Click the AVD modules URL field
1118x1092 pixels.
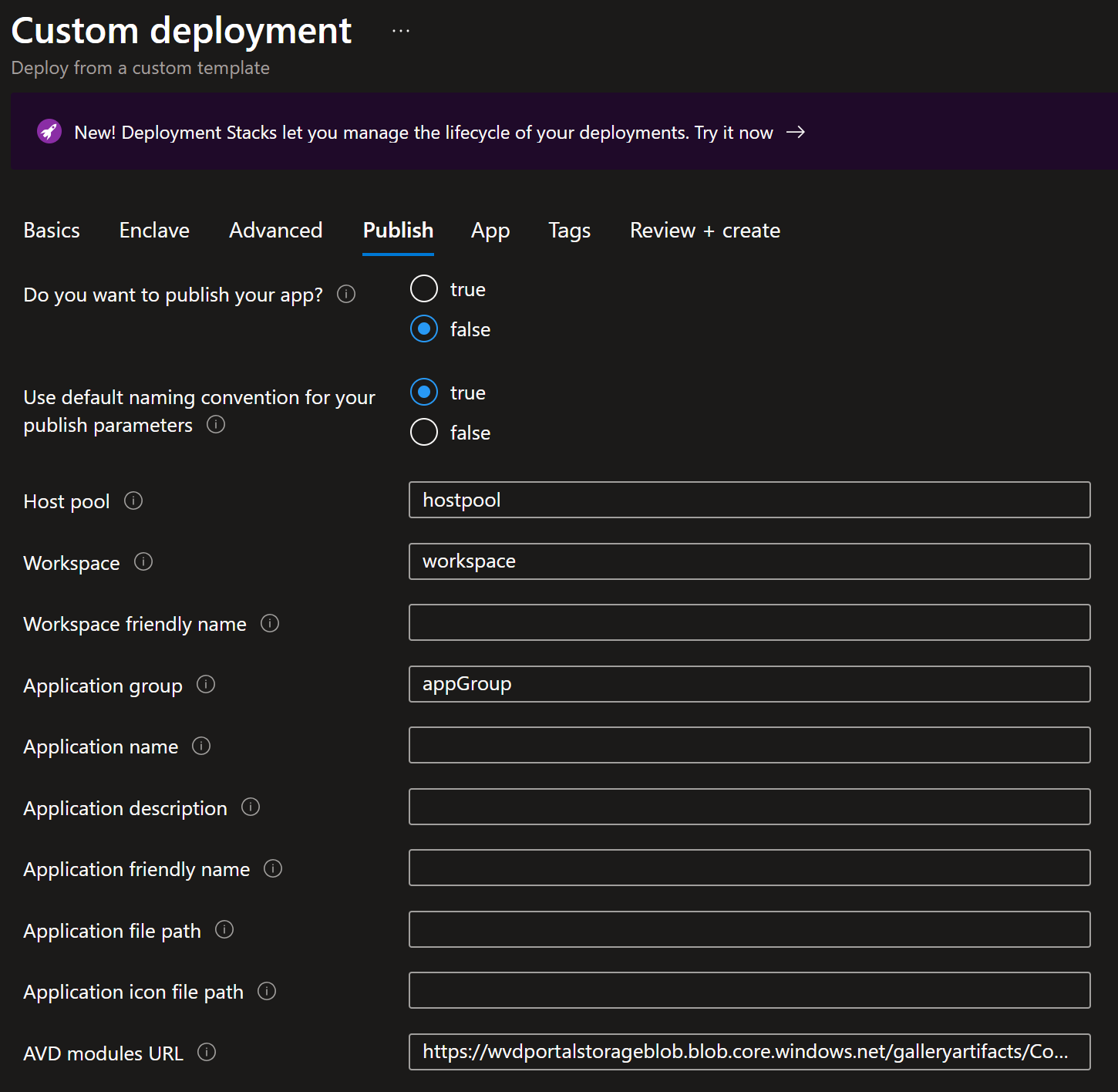pyautogui.click(x=749, y=1052)
